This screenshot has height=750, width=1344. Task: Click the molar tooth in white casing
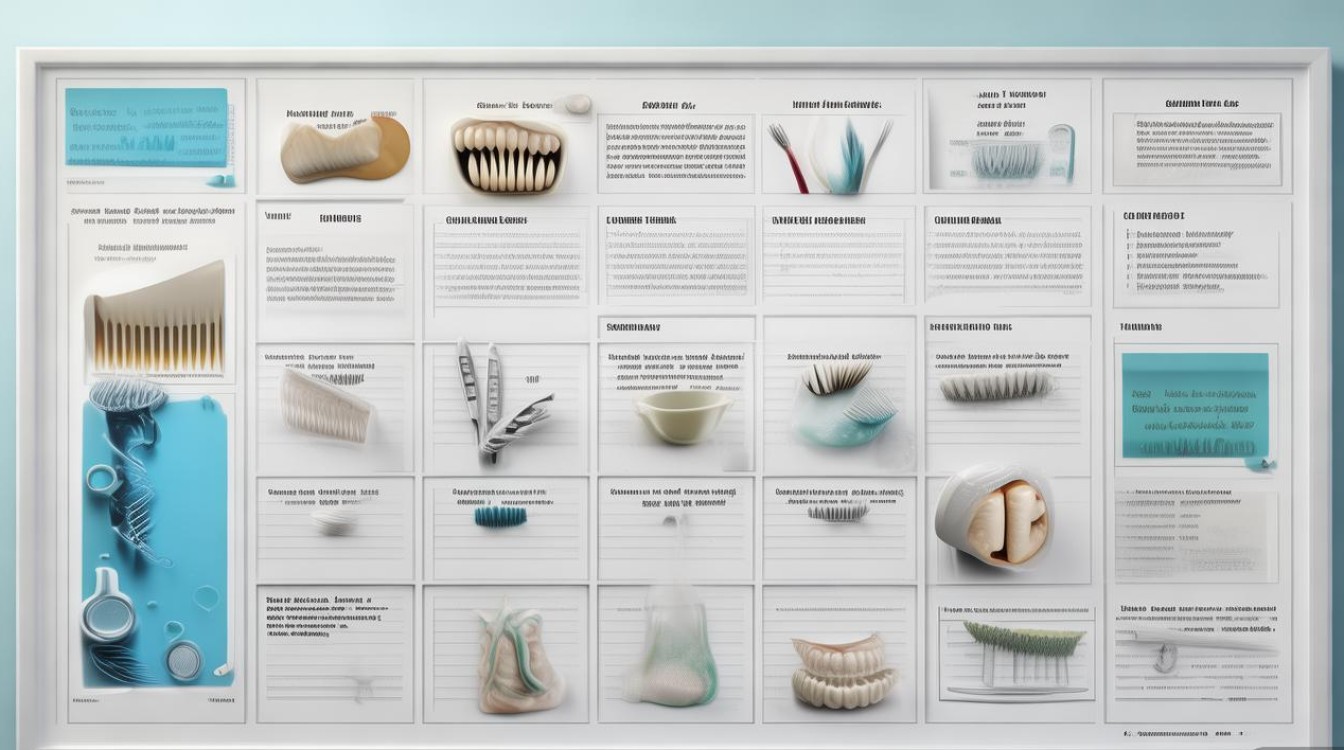coord(993,518)
